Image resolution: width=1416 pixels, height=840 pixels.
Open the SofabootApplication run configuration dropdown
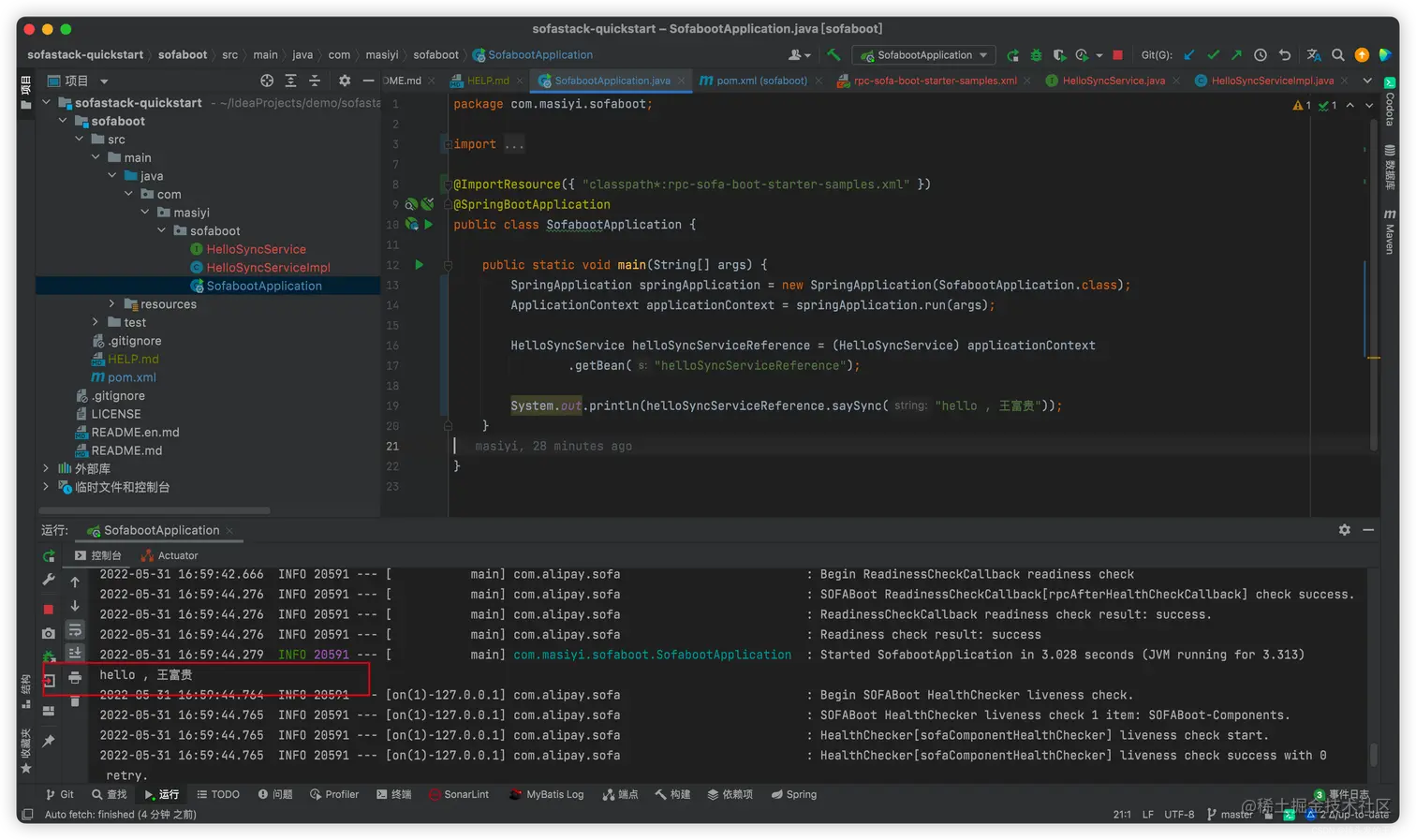924,55
